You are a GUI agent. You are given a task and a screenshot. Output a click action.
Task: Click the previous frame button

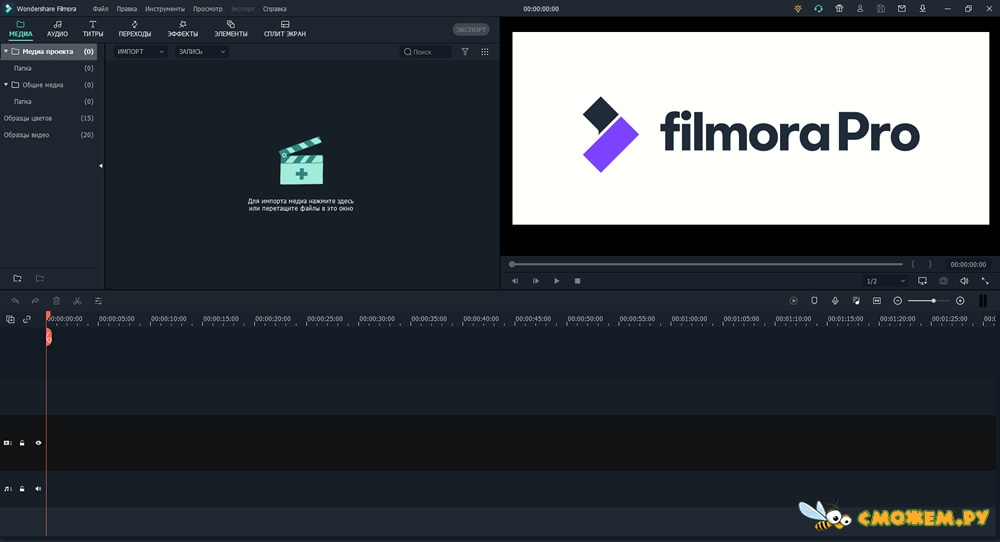(515, 281)
